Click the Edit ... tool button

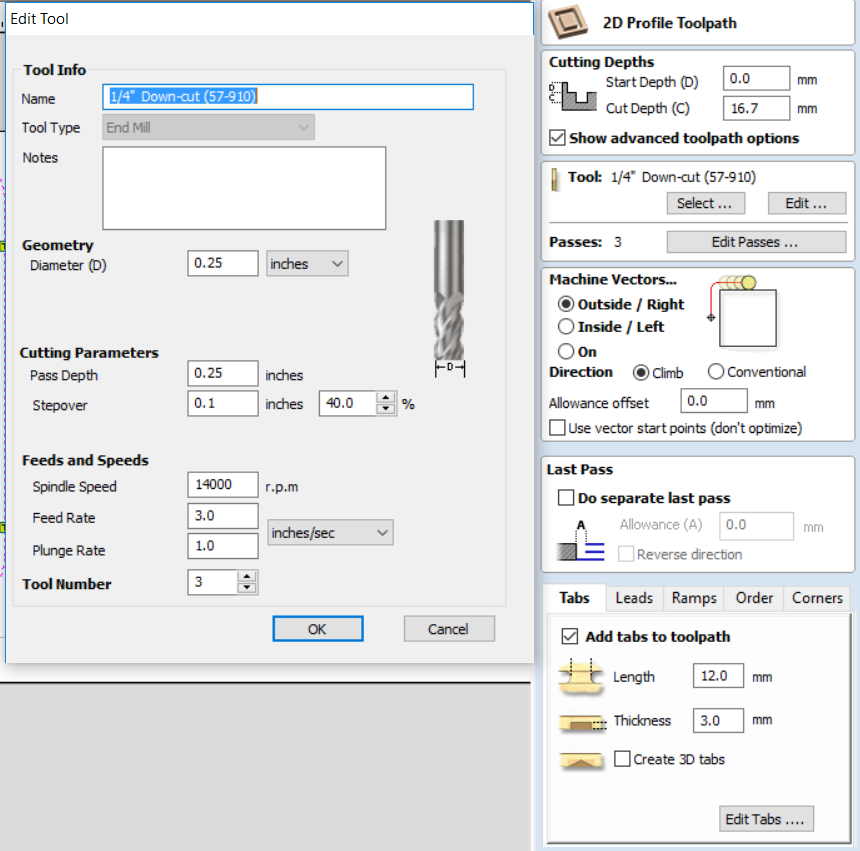[x=806, y=203]
